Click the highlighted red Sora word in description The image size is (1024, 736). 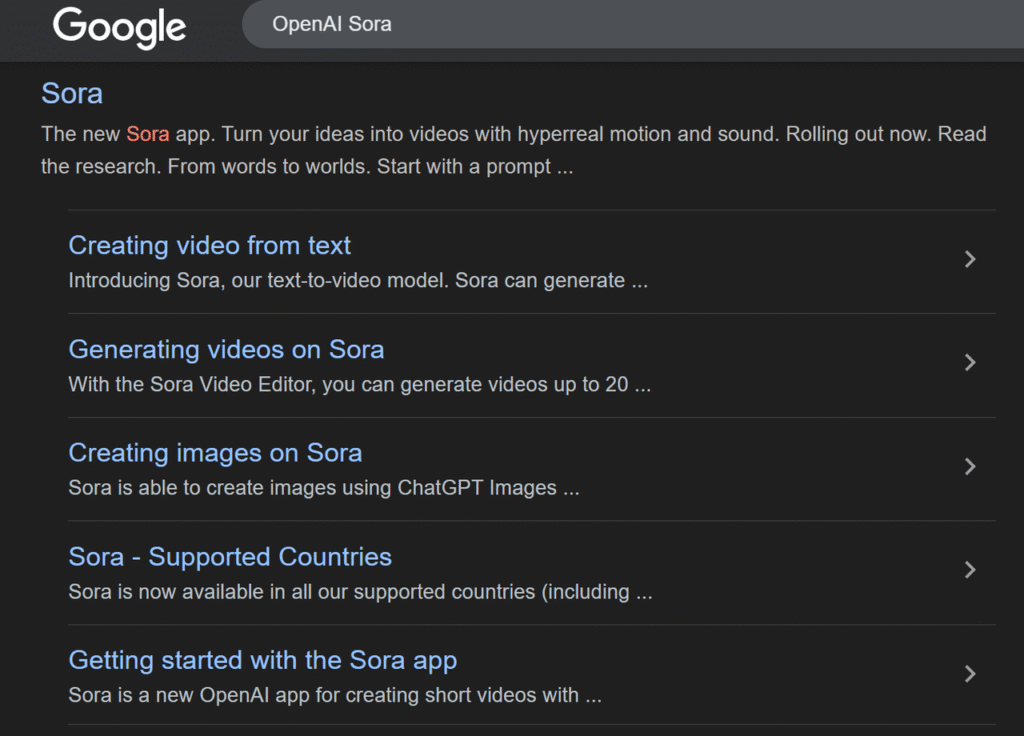coord(147,134)
